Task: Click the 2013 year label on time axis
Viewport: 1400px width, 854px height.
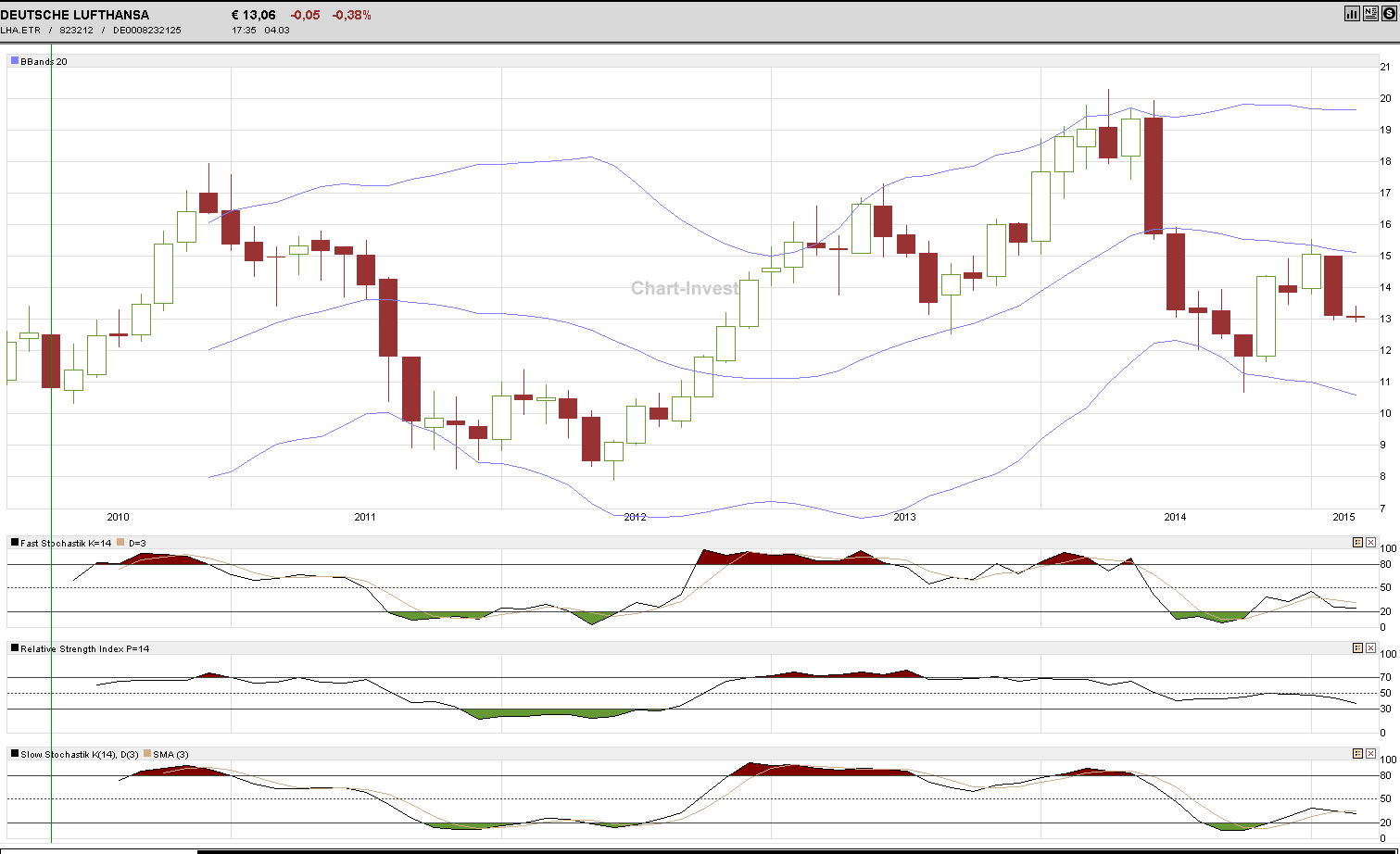Action: (904, 517)
